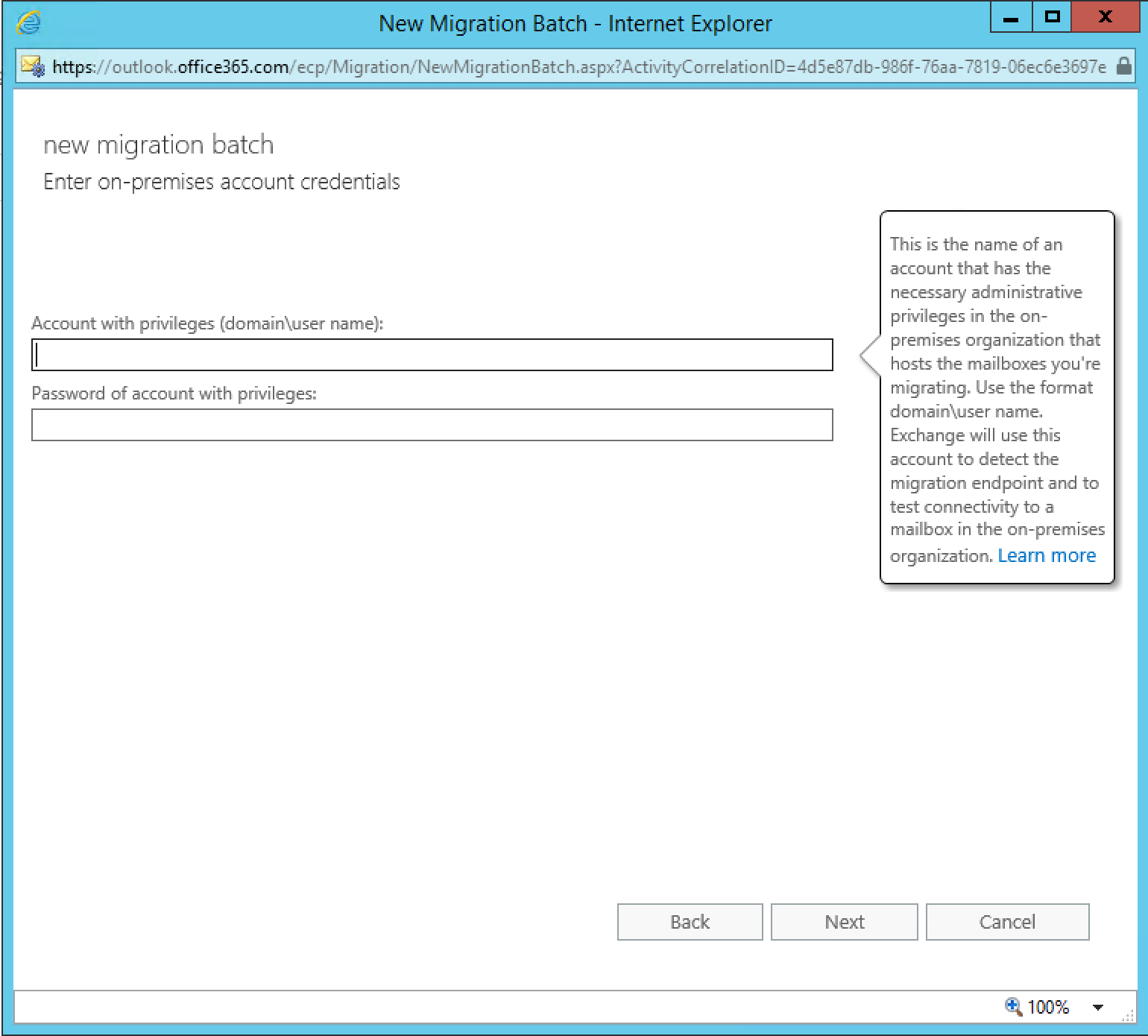
Task: Close the New Migration Batch window
Action: 1106,18
